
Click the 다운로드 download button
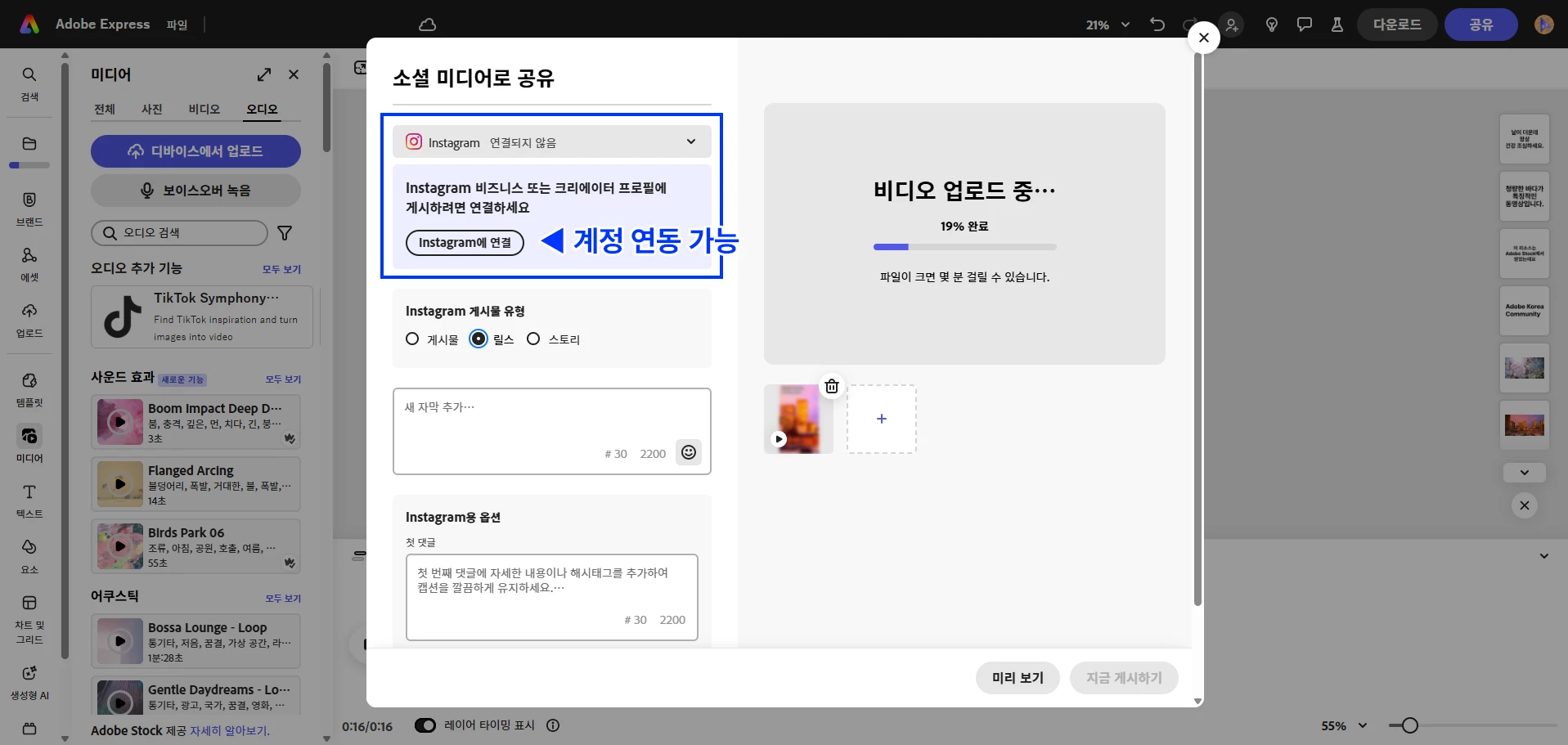click(x=1397, y=25)
